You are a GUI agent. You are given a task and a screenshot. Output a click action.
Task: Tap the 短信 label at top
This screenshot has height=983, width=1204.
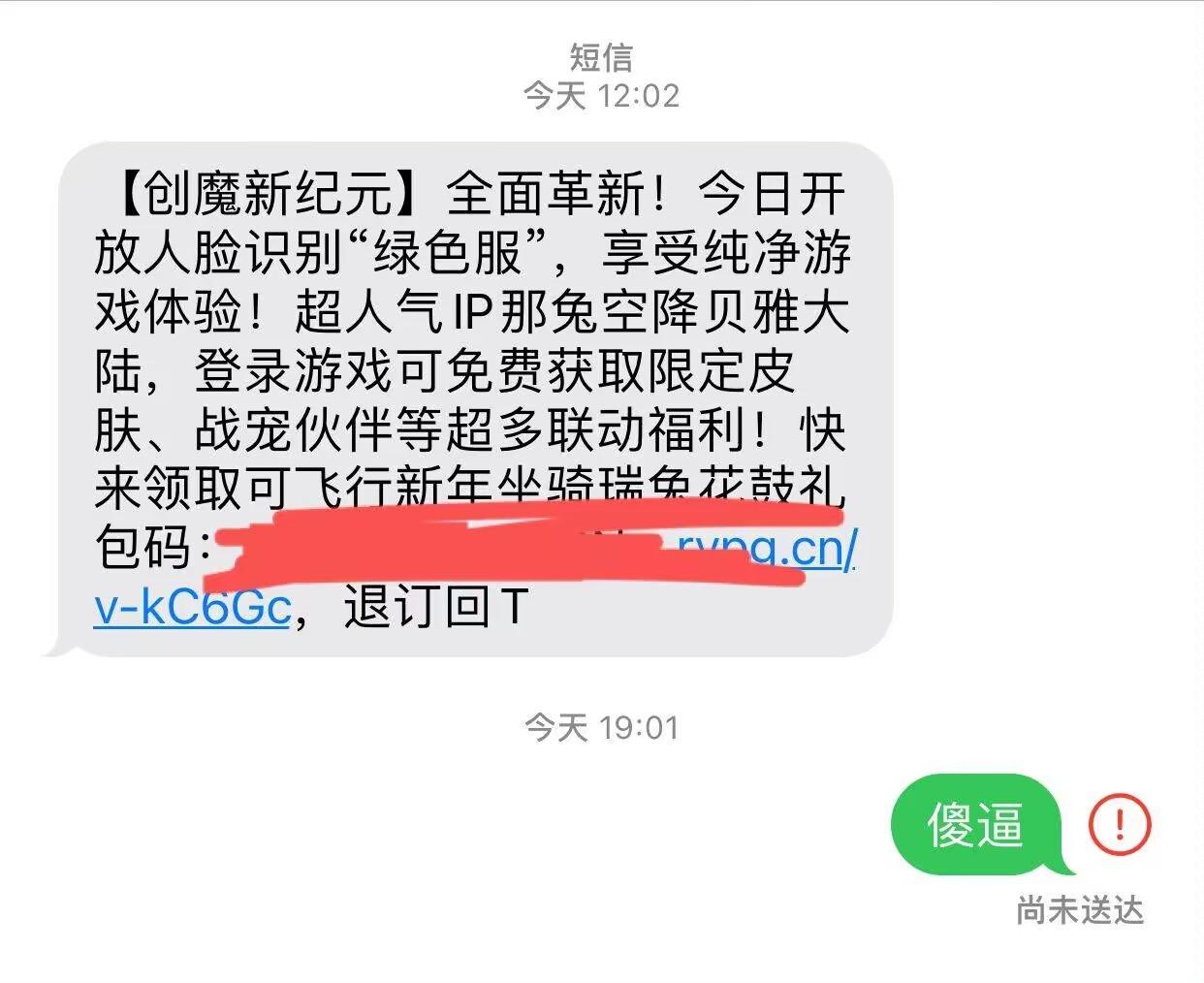(x=601, y=57)
